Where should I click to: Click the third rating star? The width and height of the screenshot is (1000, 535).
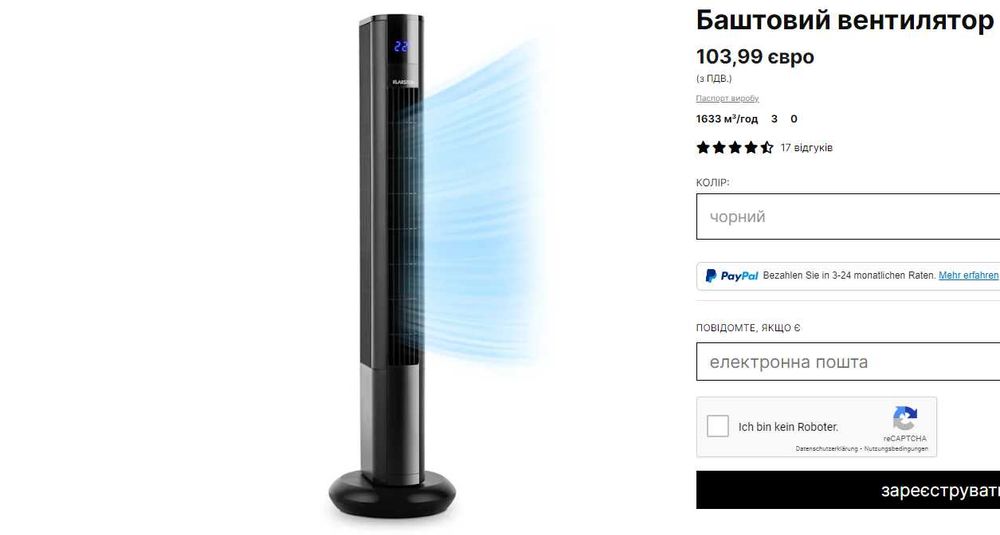tap(735, 147)
